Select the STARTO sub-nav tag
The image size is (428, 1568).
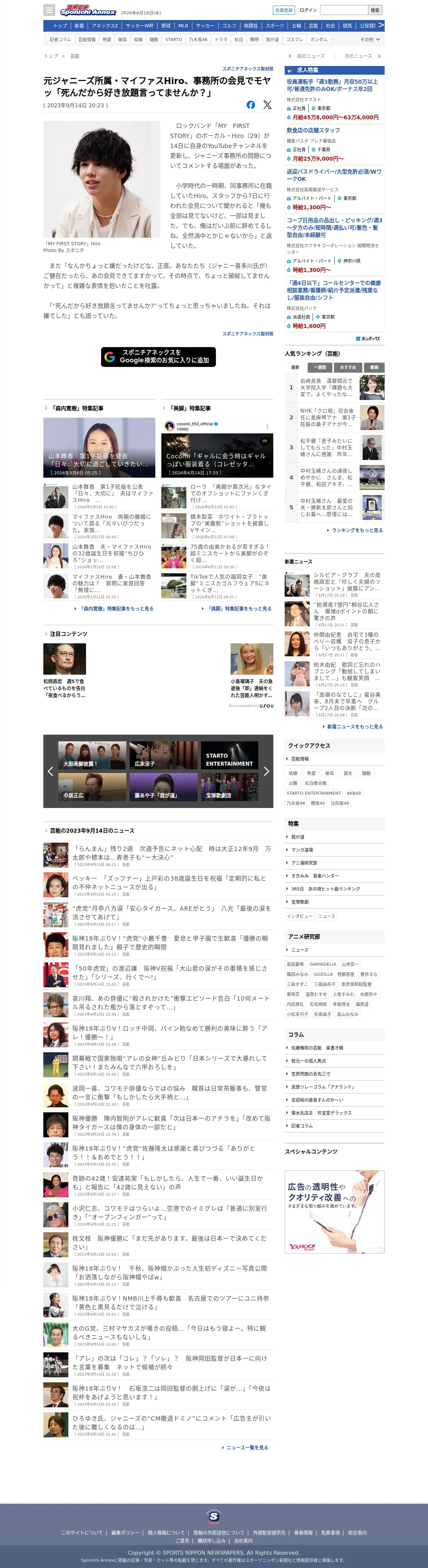[174, 40]
